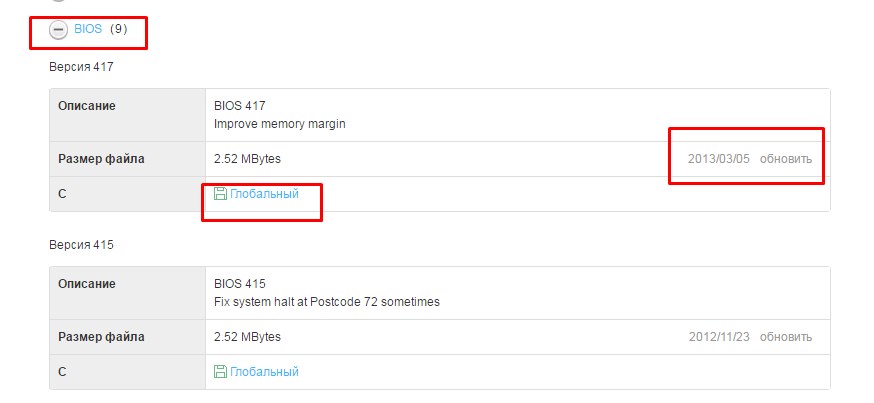Click the BIOS item count (9)

point(118,29)
